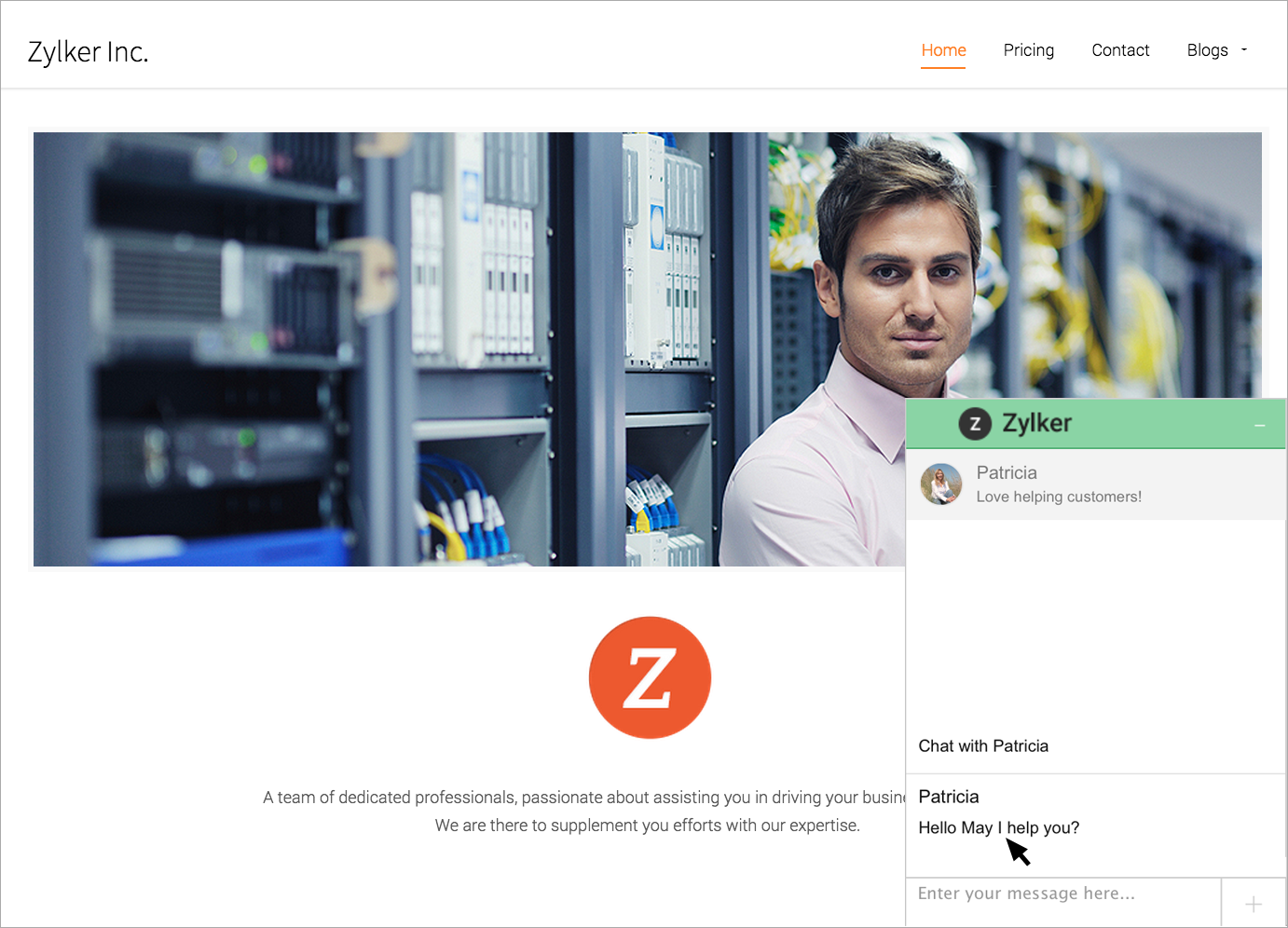Image resolution: width=1288 pixels, height=928 pixels.
Task: Click the Zylker Inc. site title
Action: [88, 52]
